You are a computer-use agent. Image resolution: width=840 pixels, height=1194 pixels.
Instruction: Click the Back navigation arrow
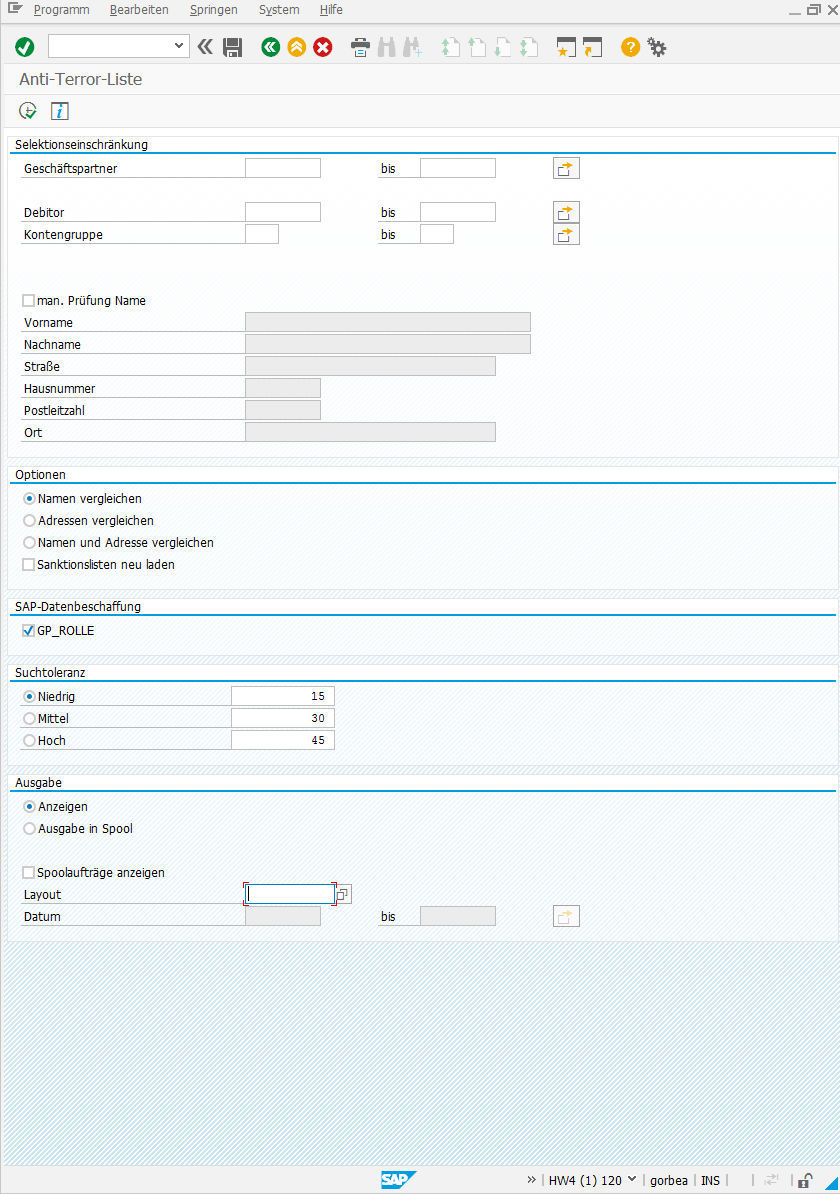270,46
